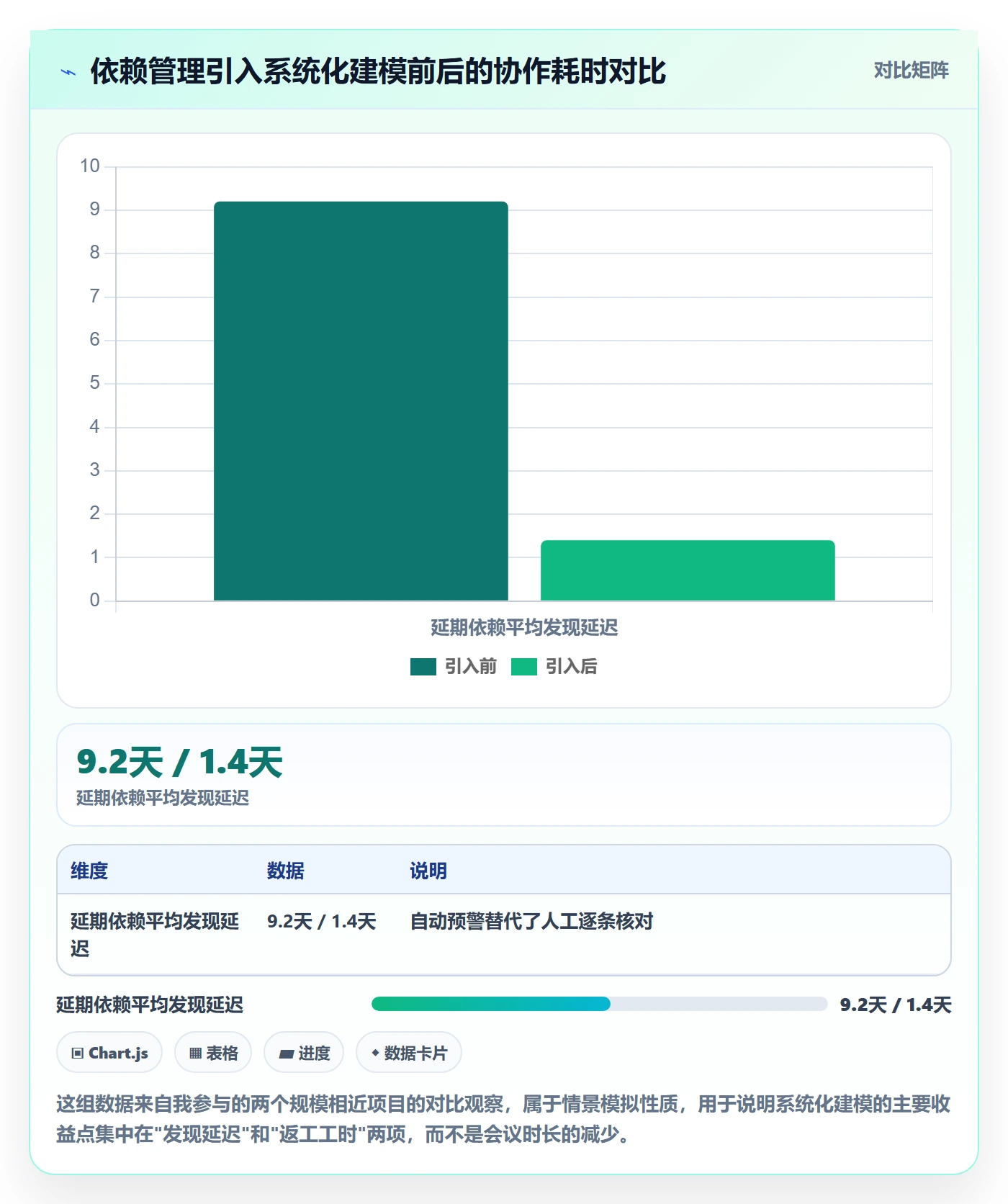Click the bright green 引入后 bar
1008x1204 pixels.
688,570
